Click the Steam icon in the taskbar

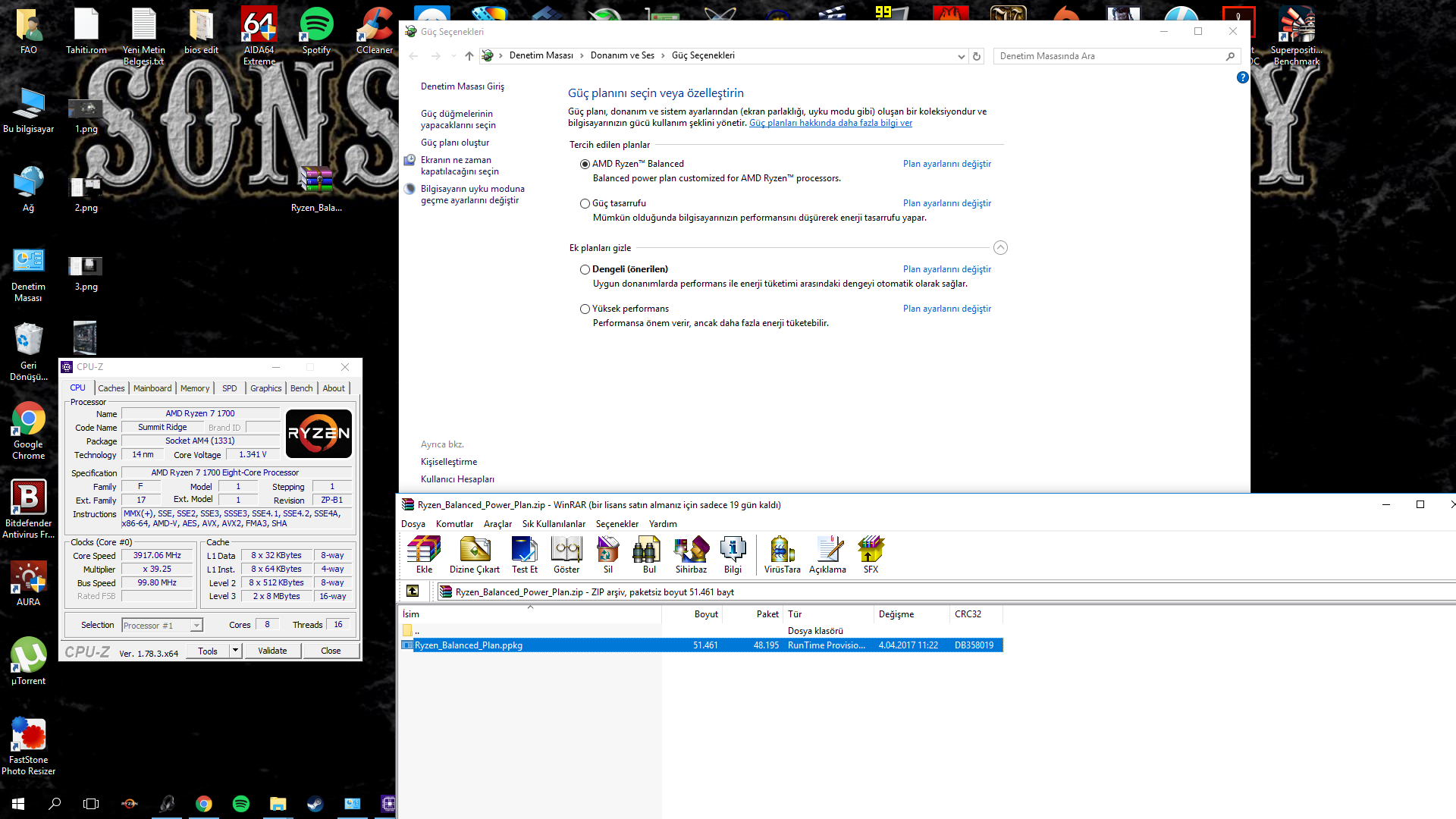315,803
